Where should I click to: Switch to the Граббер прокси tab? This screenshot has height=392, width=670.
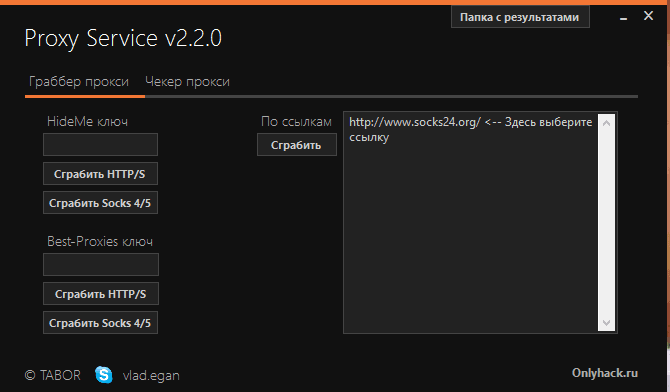tap(79, 81)
